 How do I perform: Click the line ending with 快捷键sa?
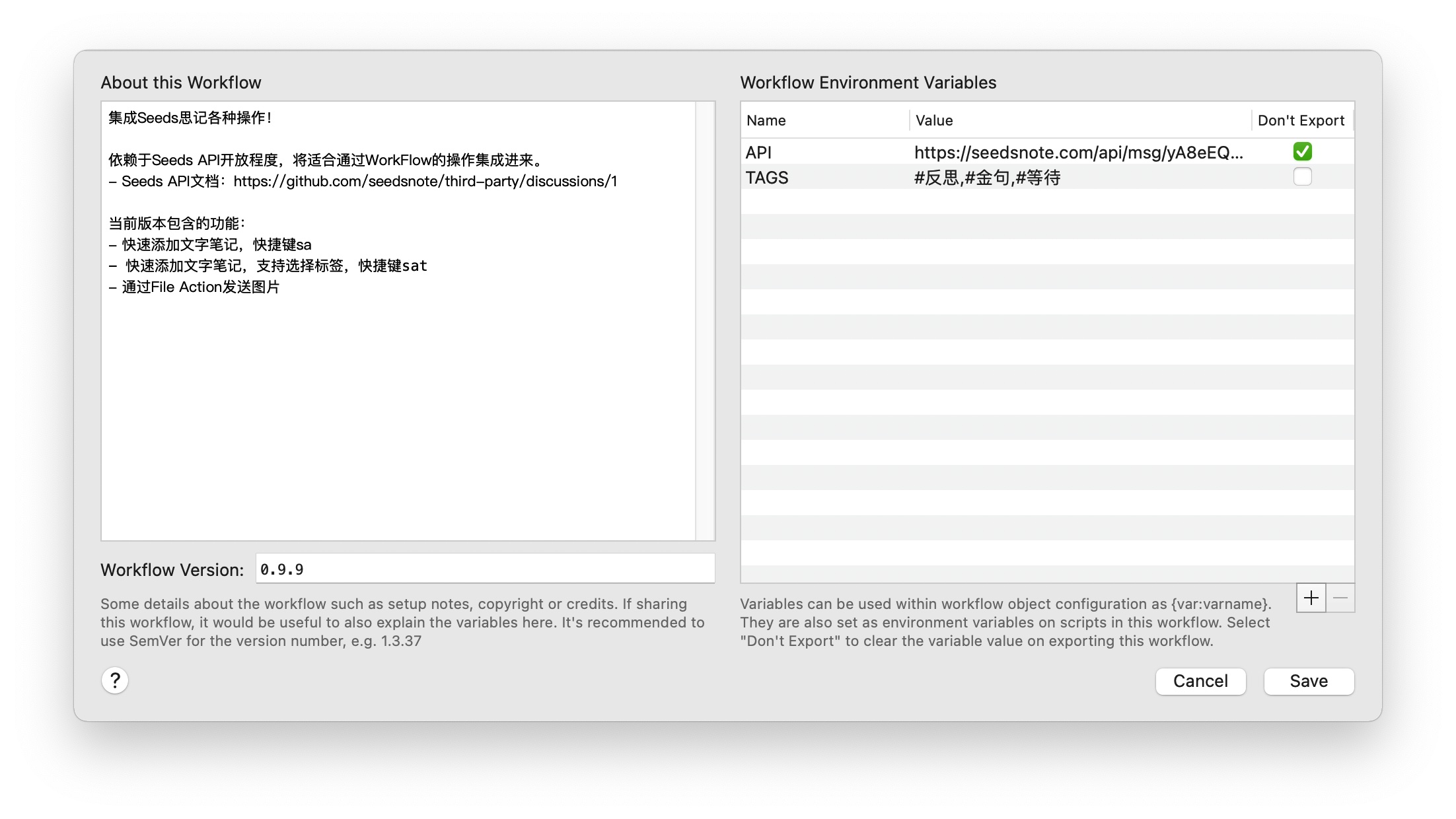(210, 244)
